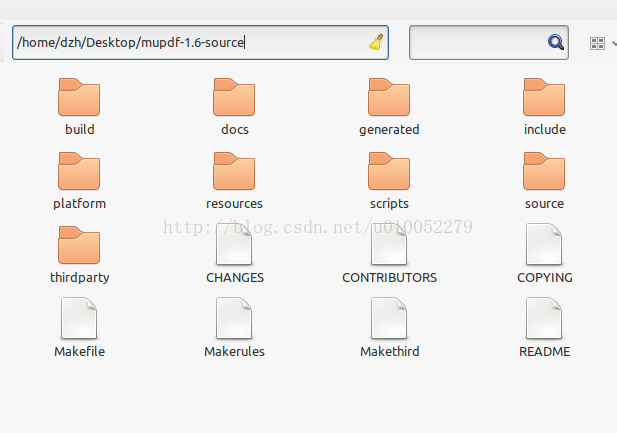Click the 'platform' folder name label
617x433 pixels.
point(79,204)
